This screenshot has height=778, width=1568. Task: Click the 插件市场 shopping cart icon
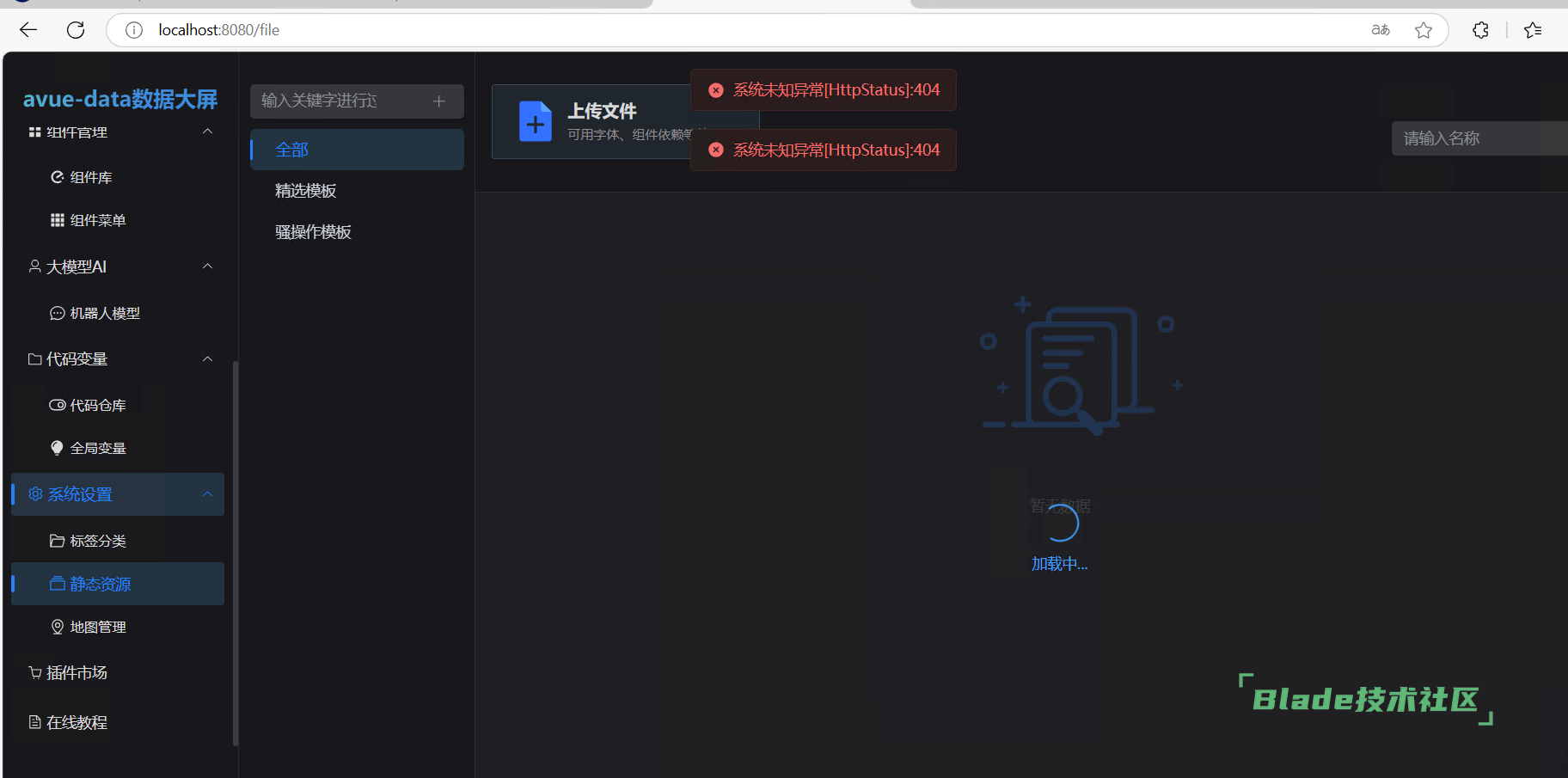click(x=35, y=672)
